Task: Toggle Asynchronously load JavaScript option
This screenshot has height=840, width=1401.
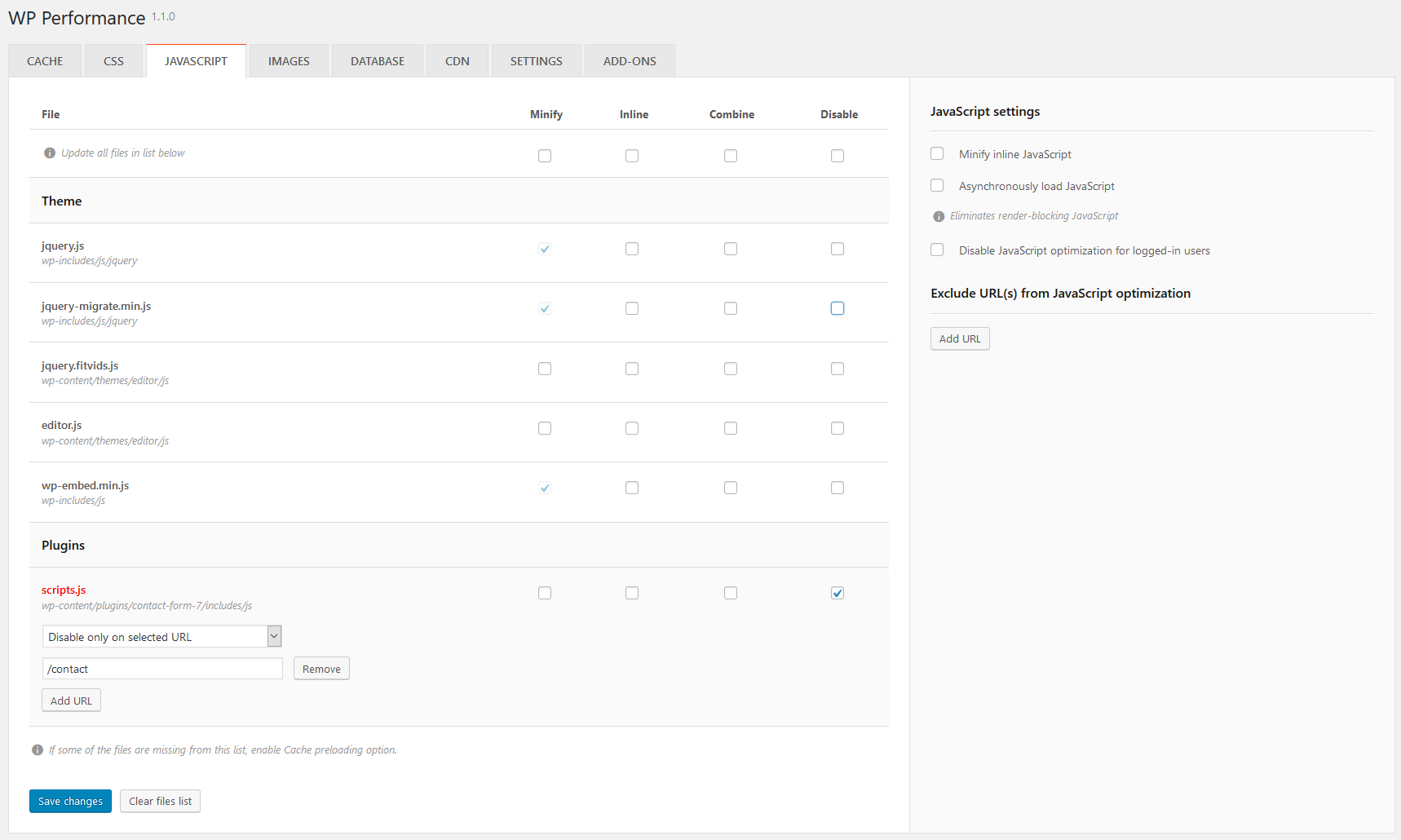Action: (937, 186)
